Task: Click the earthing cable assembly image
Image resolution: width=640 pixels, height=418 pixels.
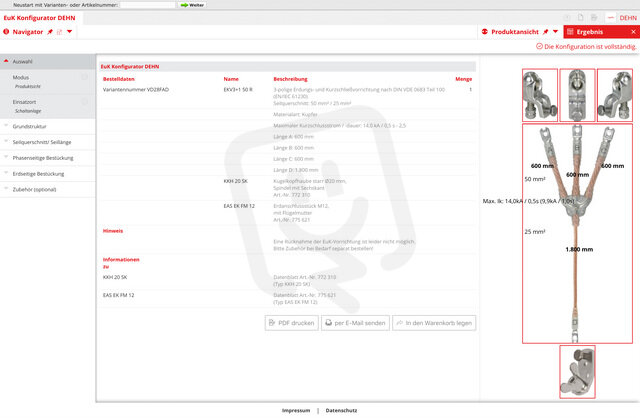Action: (577, 233)
